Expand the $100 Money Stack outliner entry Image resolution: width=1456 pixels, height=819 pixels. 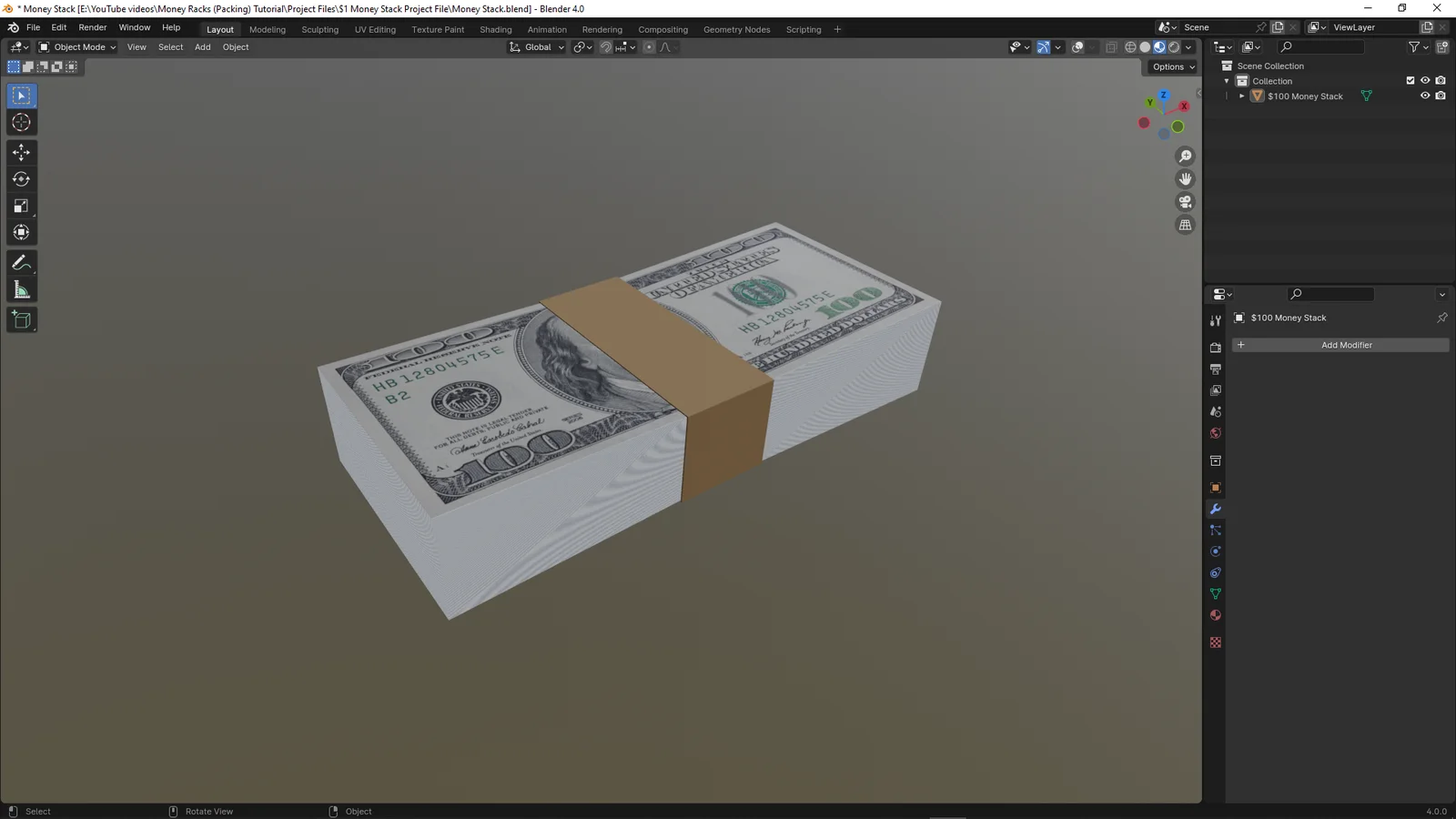[1241, 96]
